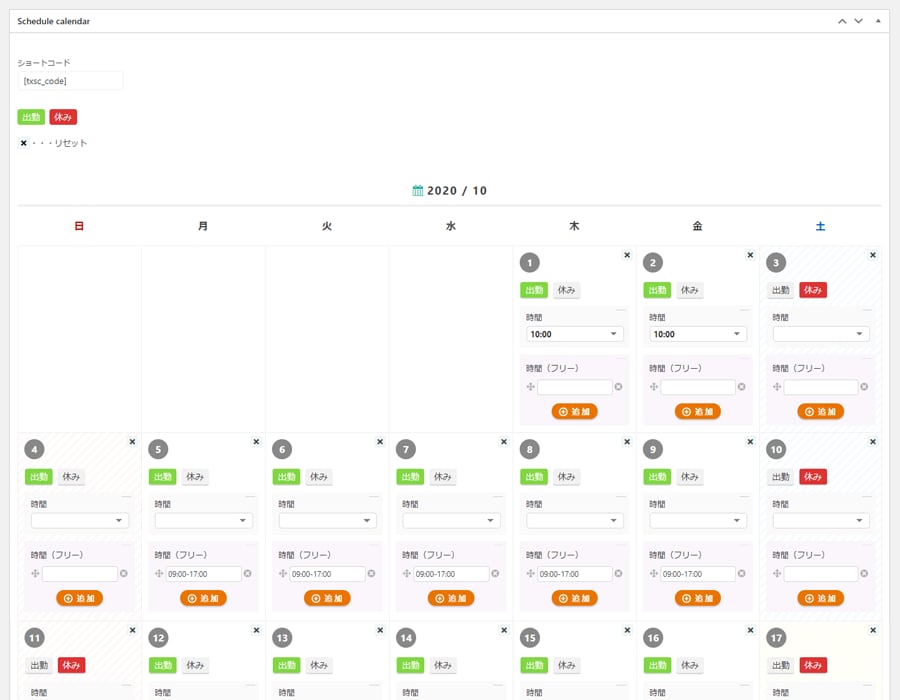The width and height of the screenshot is (900, 700).
Task: Delete day 8 free time entry icon
Action: (x=618, y=574)
